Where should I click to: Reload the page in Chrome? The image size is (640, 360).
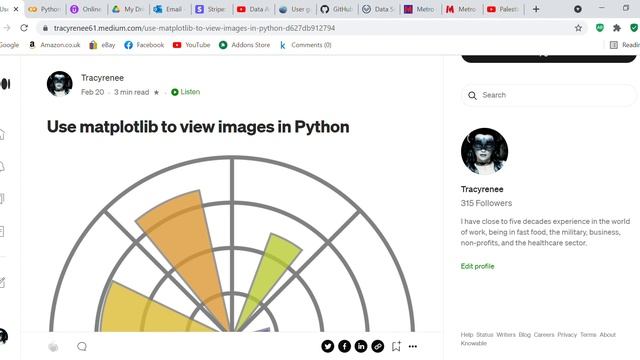coord(24,28)
